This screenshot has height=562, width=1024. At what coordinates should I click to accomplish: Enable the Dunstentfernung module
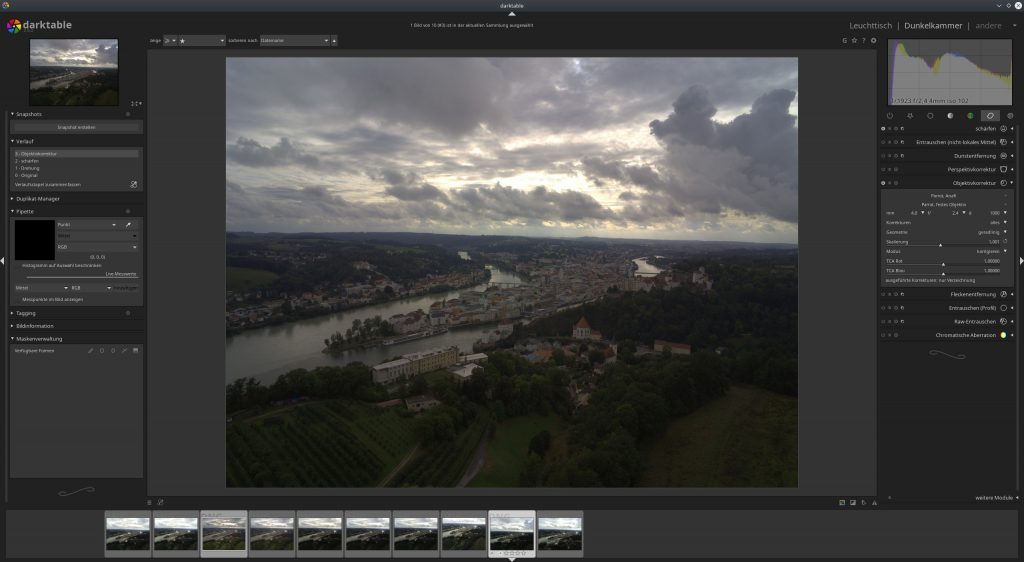pos(883,156)
